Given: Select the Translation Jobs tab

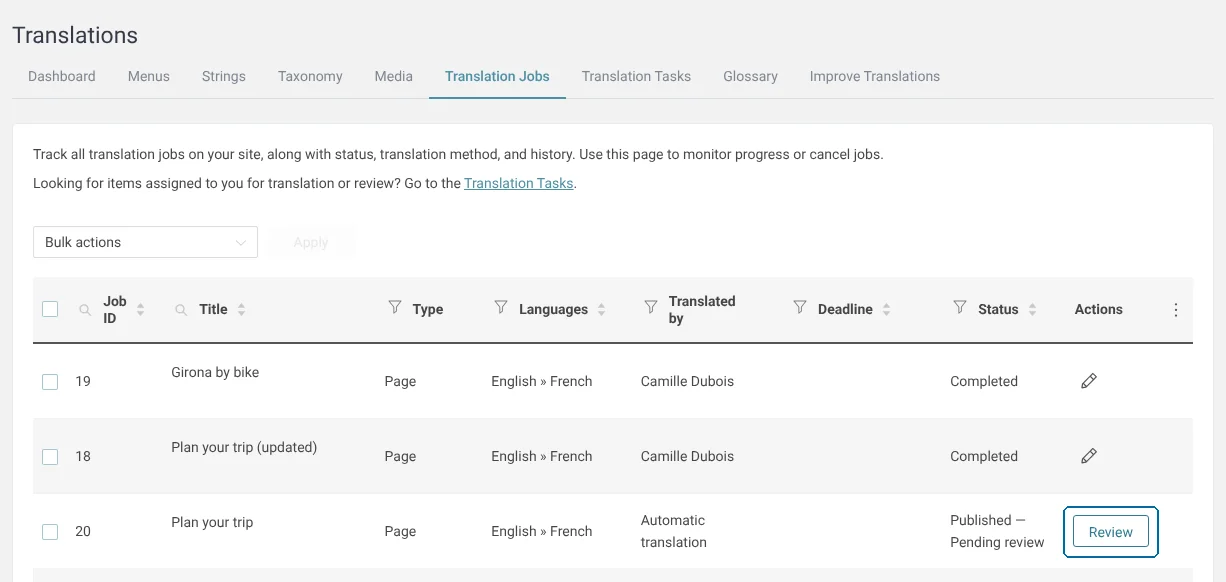Looking at the screenshot, I should pyautogui.click(x=497, y=76).
